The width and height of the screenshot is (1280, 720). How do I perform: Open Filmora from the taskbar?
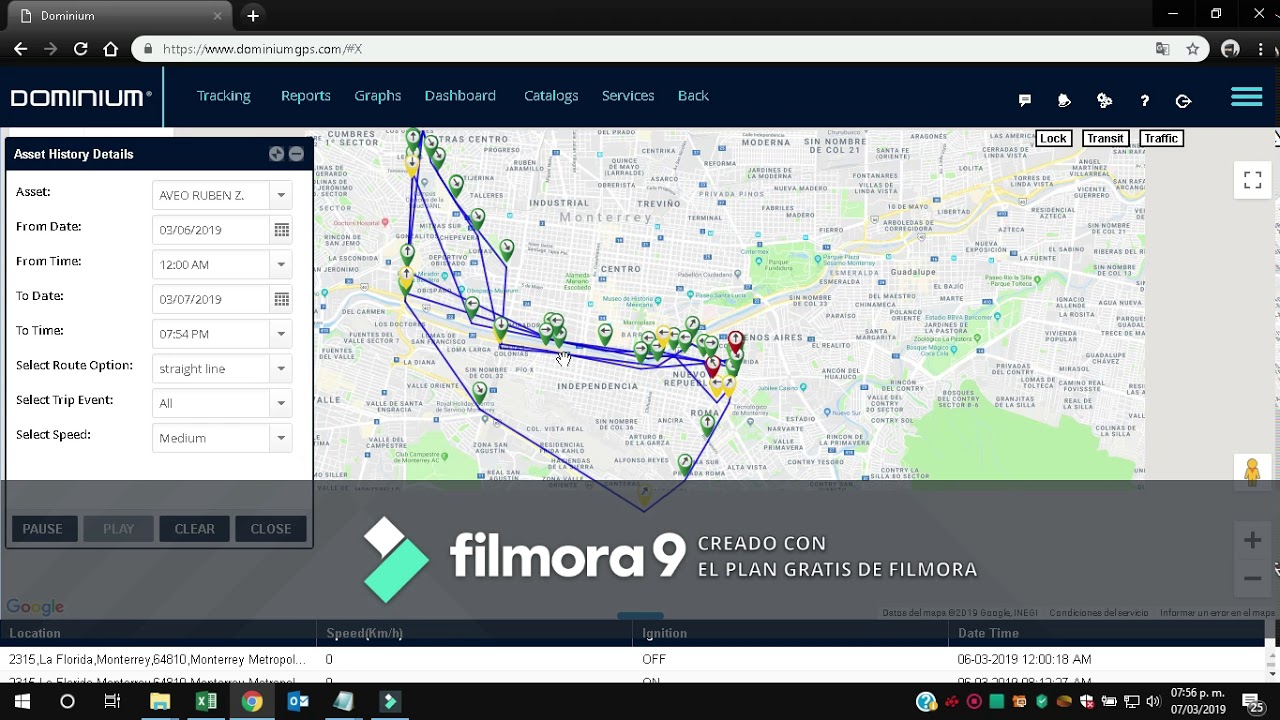(x=390, y=701)
